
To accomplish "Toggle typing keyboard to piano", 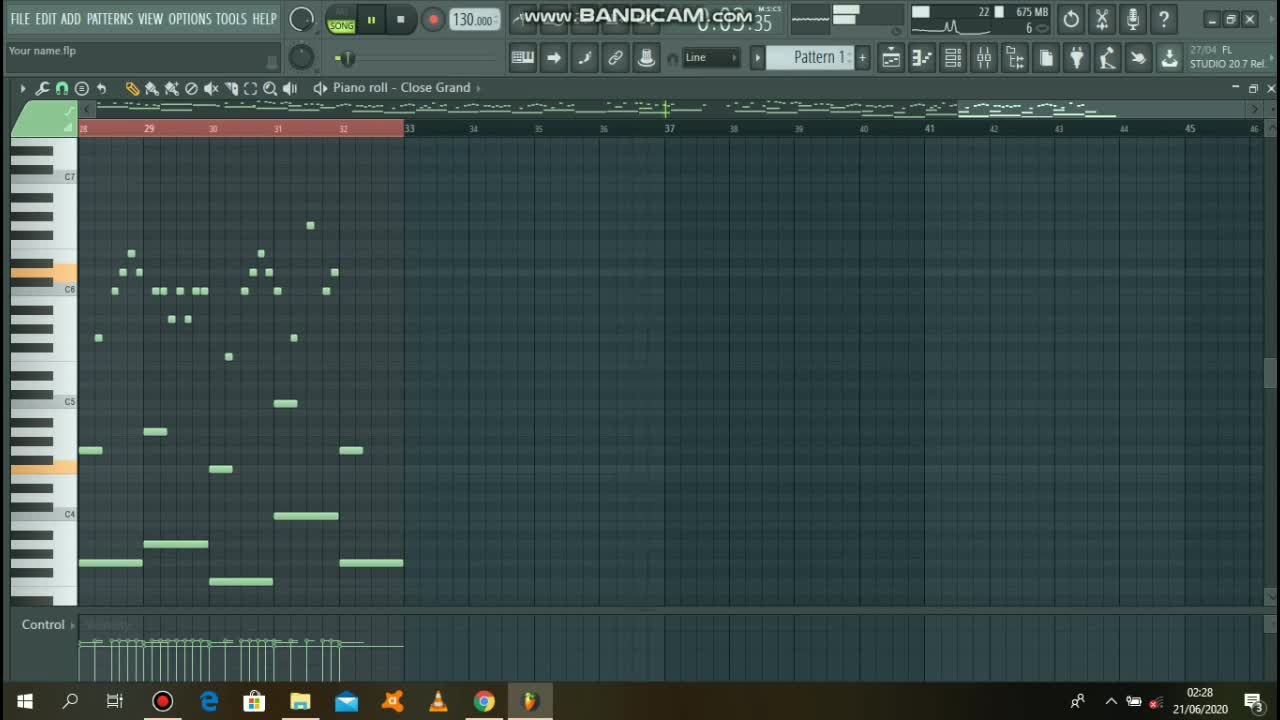I will tap(522, 58).
